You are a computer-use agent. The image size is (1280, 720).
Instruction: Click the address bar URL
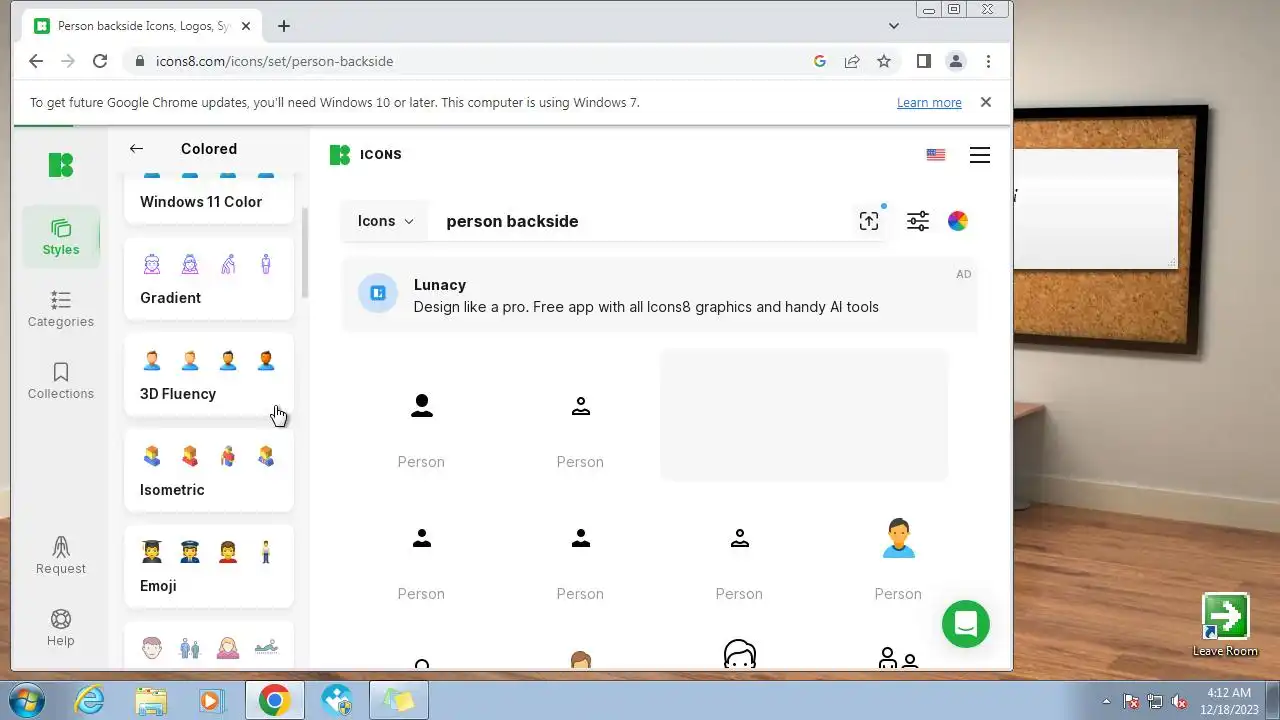(x=274, y=61)
